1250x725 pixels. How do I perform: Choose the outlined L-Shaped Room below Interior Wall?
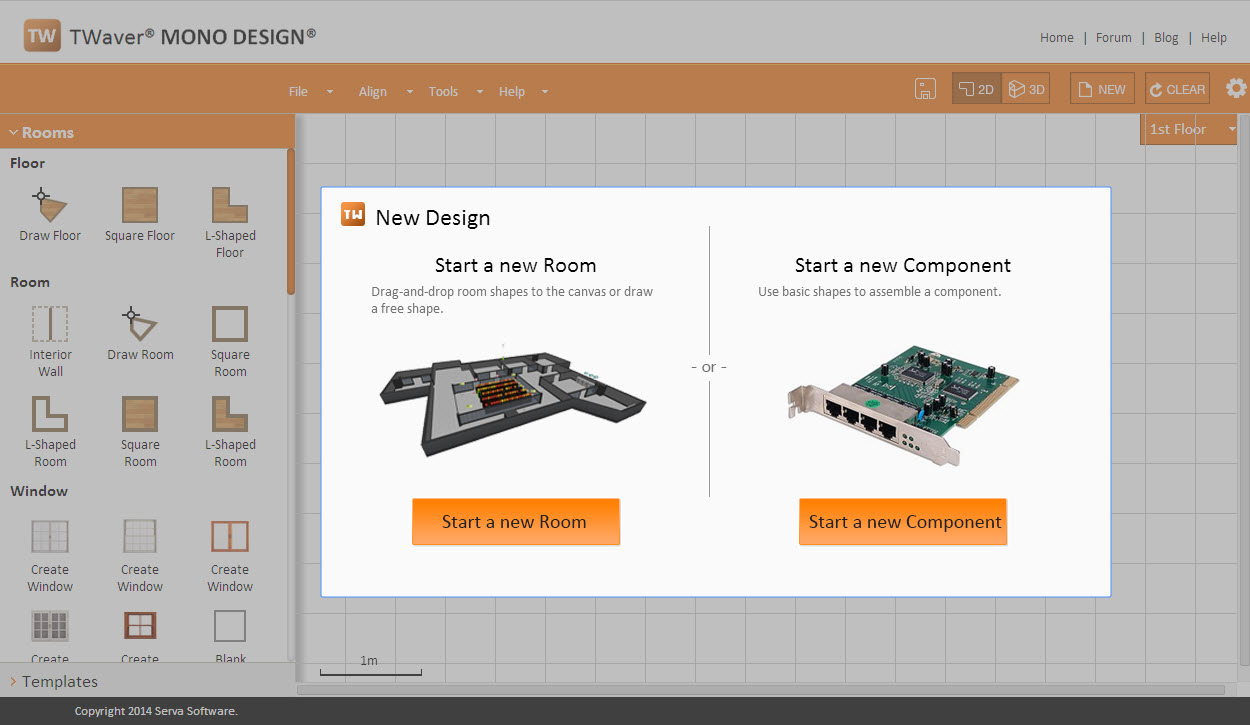tap(50, 432)
